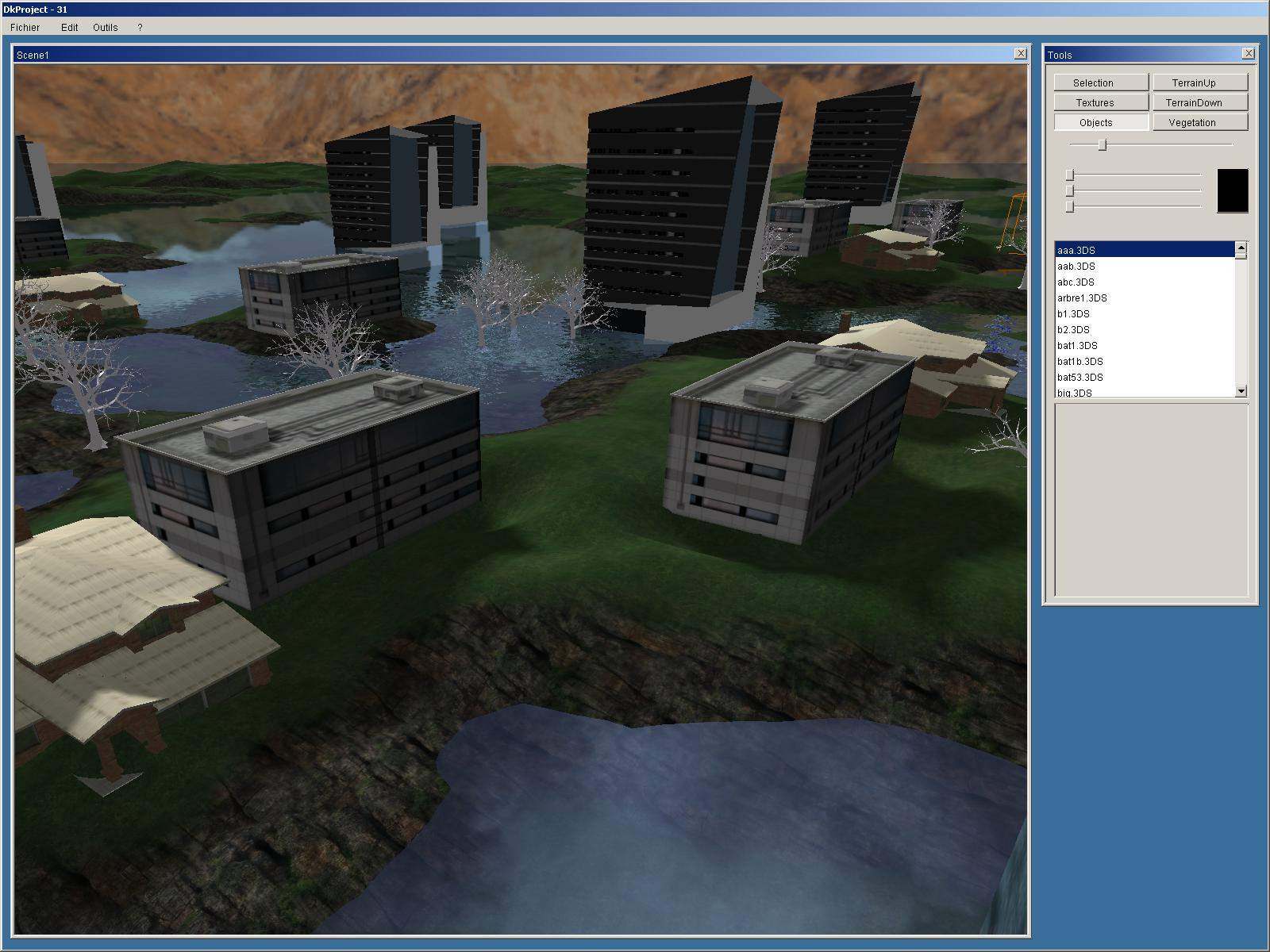The image size is (1270, 952).
Task: Open the Edit menu
Action: (x=70, y=27)
